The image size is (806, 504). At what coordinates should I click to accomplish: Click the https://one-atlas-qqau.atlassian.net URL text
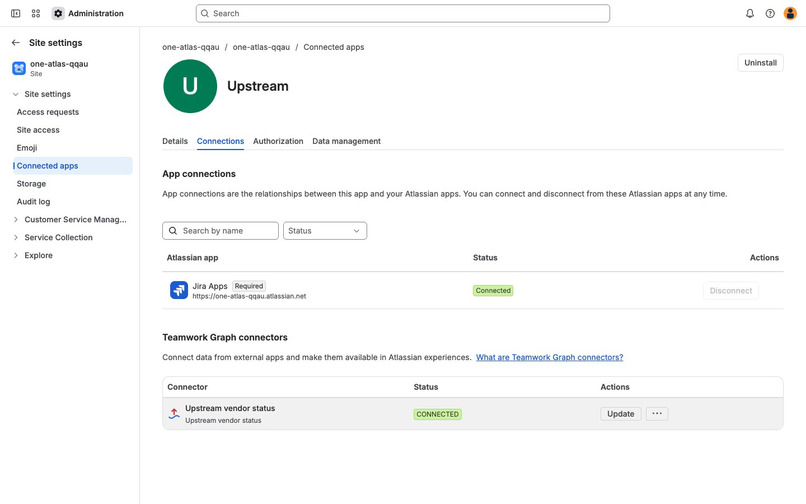click(x=249, y=296)
